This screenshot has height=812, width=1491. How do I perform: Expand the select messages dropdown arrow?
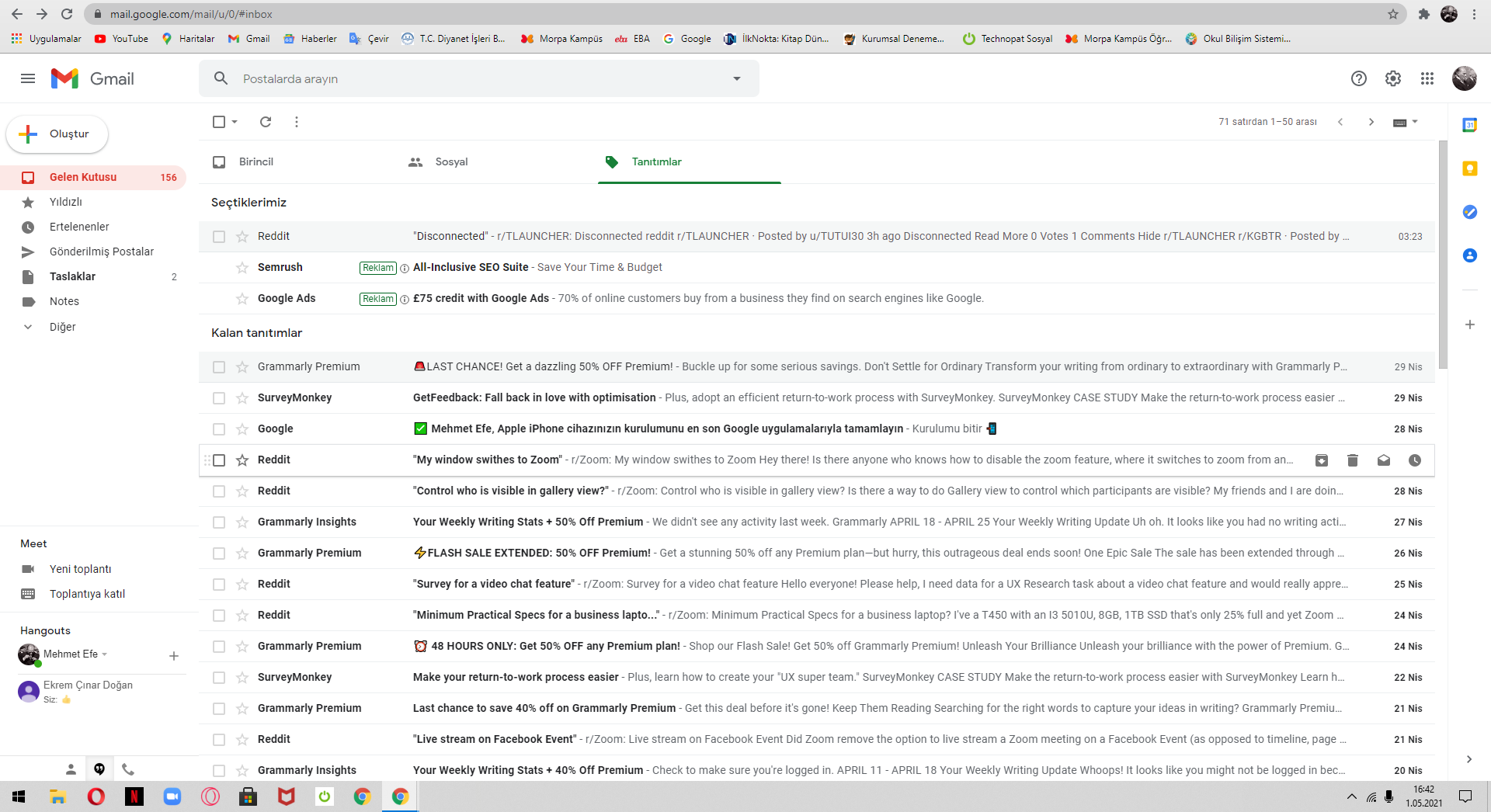pyautogui.click(x=235, y=122)
